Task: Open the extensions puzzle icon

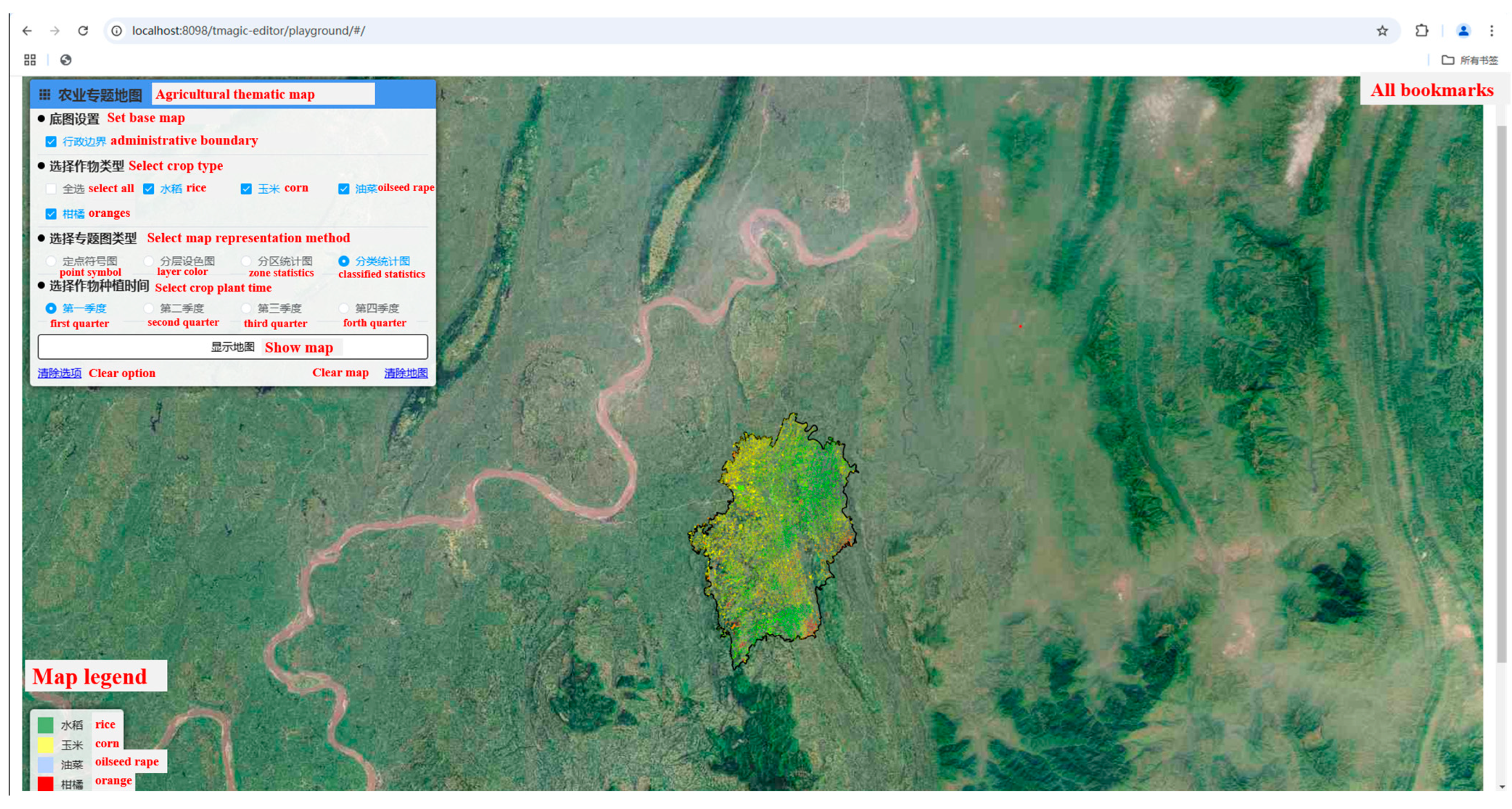Action: coord(1421,30)
